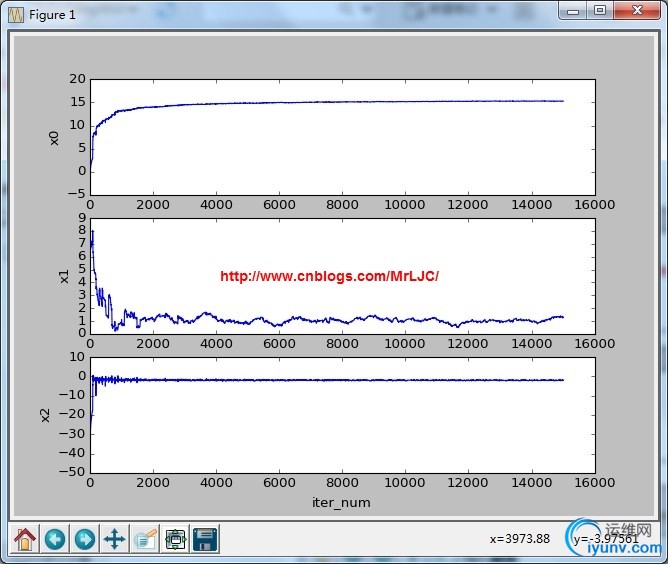This screenshot has width=668, height=564.
Task: Click inside the x0 subplot area
Action: click(343, 137)
